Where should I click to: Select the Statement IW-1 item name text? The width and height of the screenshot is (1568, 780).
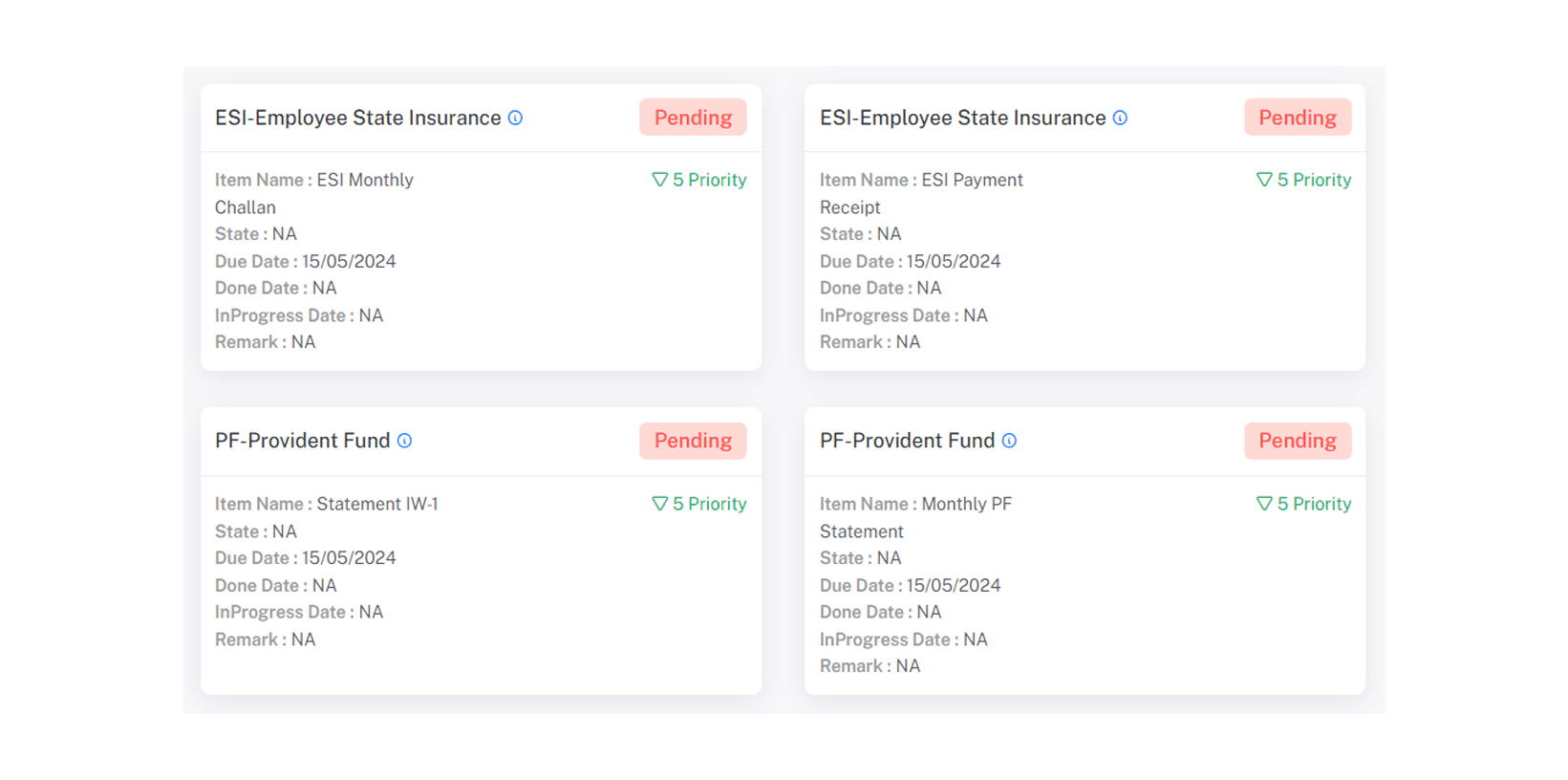click(x=376, y=504)
